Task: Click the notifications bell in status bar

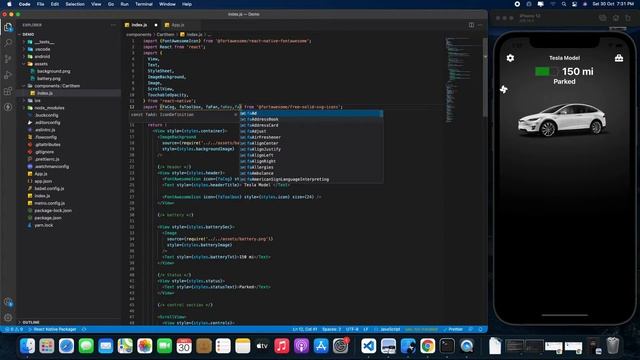Action: click(480, 329)
